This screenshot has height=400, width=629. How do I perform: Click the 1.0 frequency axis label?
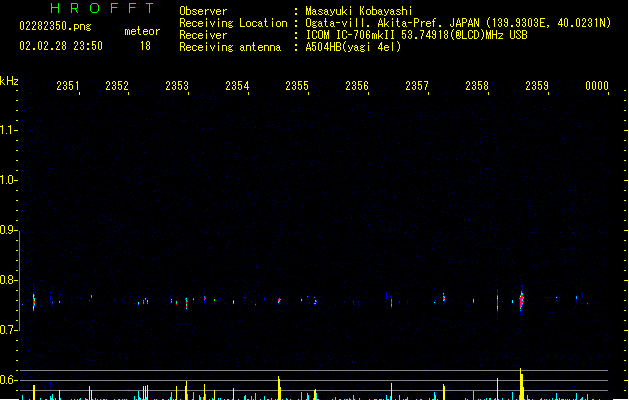coord(7,180)
